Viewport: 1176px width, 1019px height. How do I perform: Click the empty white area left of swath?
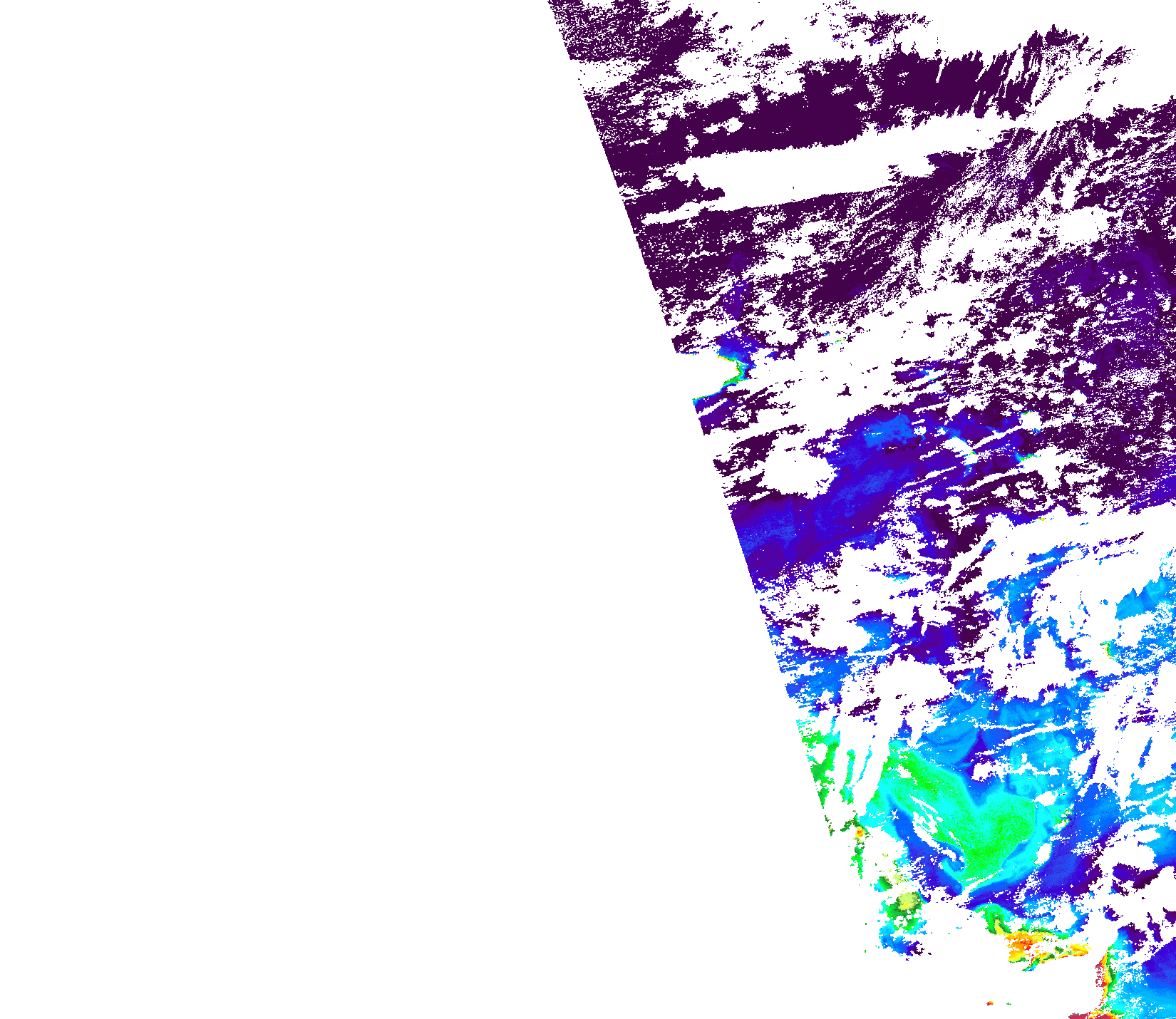pyautogui.click(x=285, y=499)
